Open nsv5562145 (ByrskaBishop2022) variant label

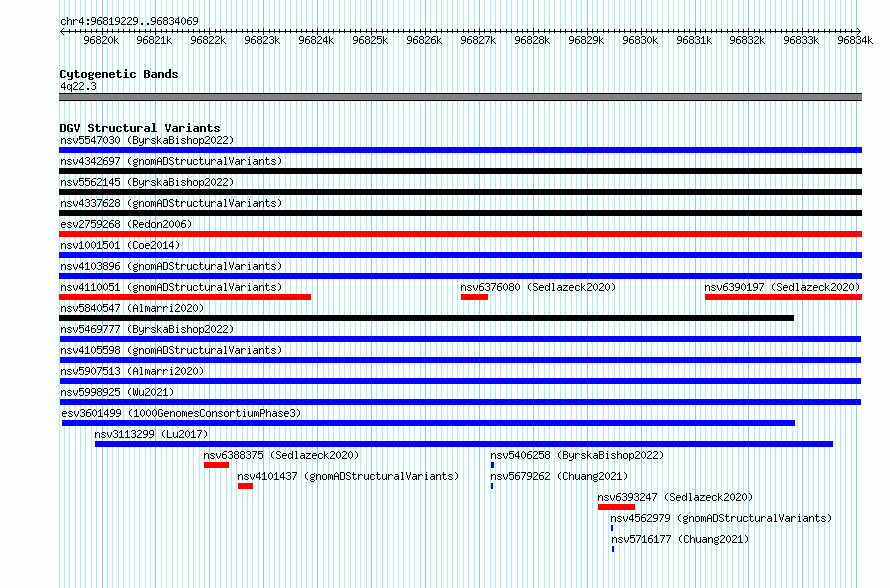(x=147, y=182)
